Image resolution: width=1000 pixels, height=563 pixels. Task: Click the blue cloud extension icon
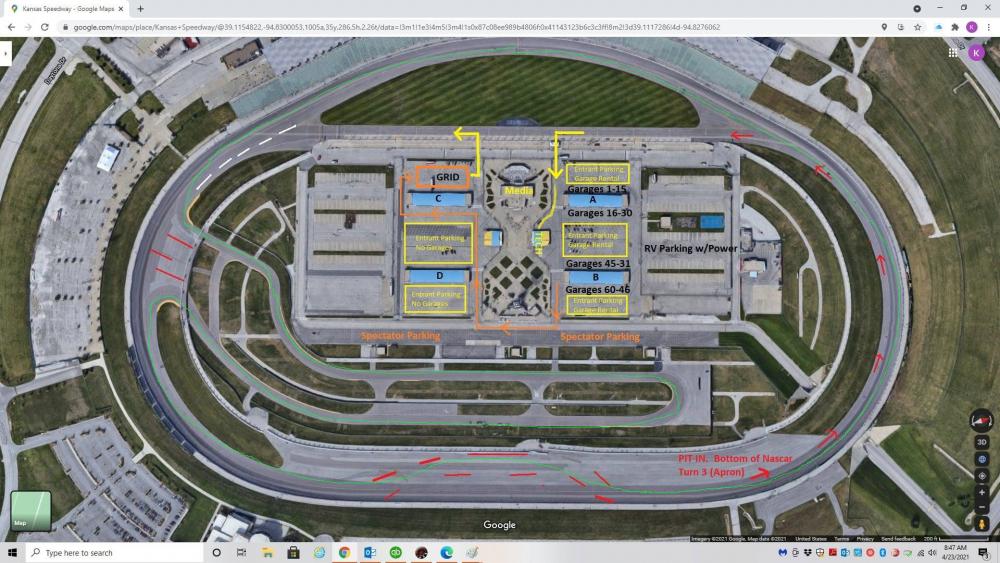pos(939,27)
